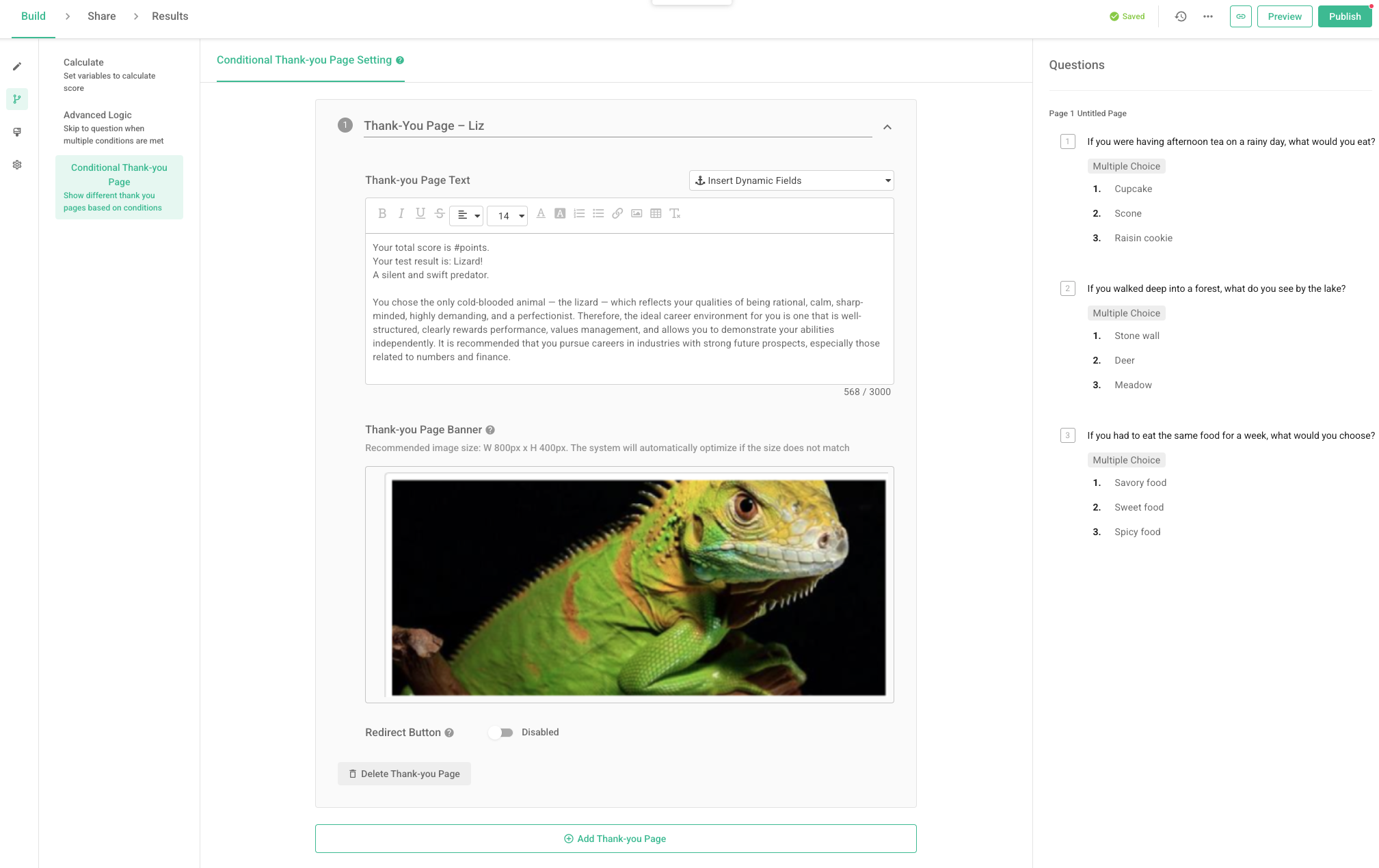The height and width of the screenshot is (868, 1379).
Task: Toggle underline text formatting
Action: tap(420, 214)
